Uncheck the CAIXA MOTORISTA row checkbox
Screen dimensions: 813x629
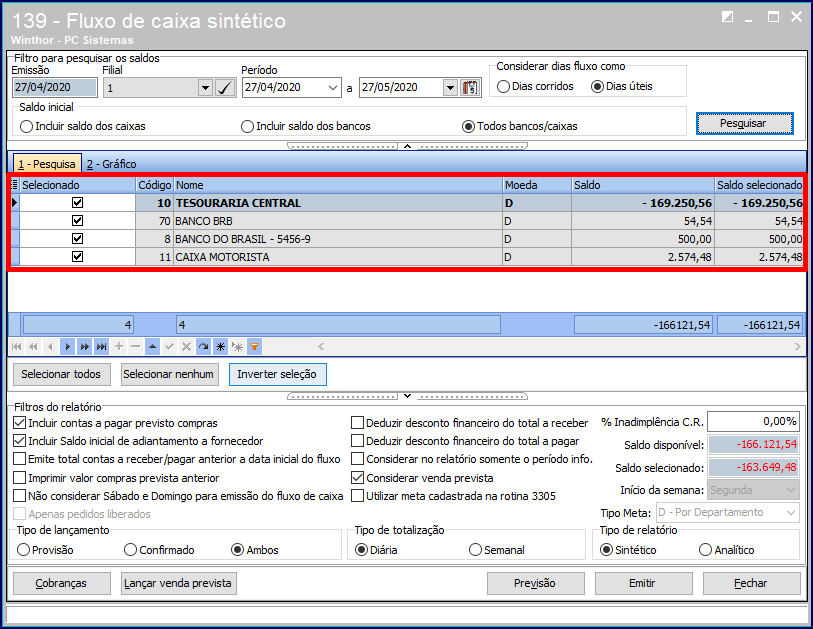click(77, 257)
